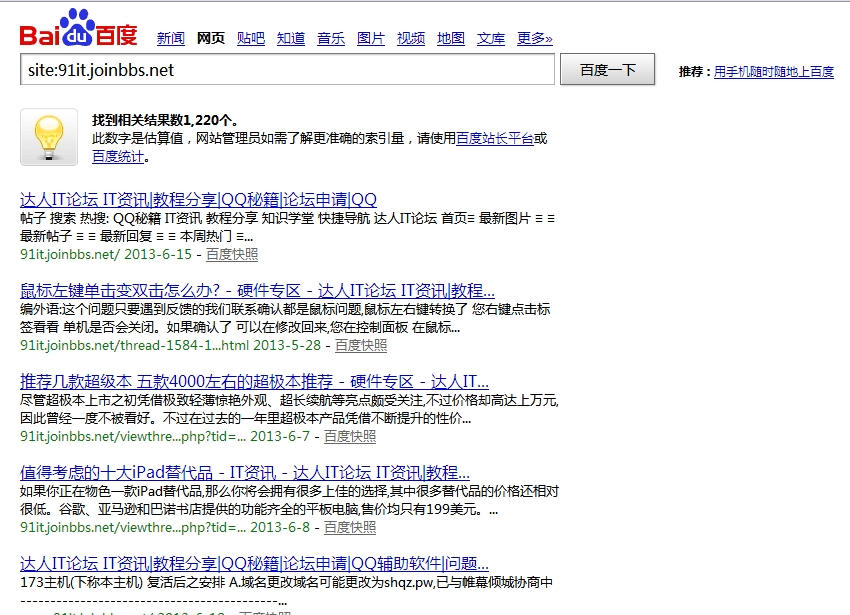
Task: Click the result count text 找到相关结果数1,220个
Action: pos(165,120)
